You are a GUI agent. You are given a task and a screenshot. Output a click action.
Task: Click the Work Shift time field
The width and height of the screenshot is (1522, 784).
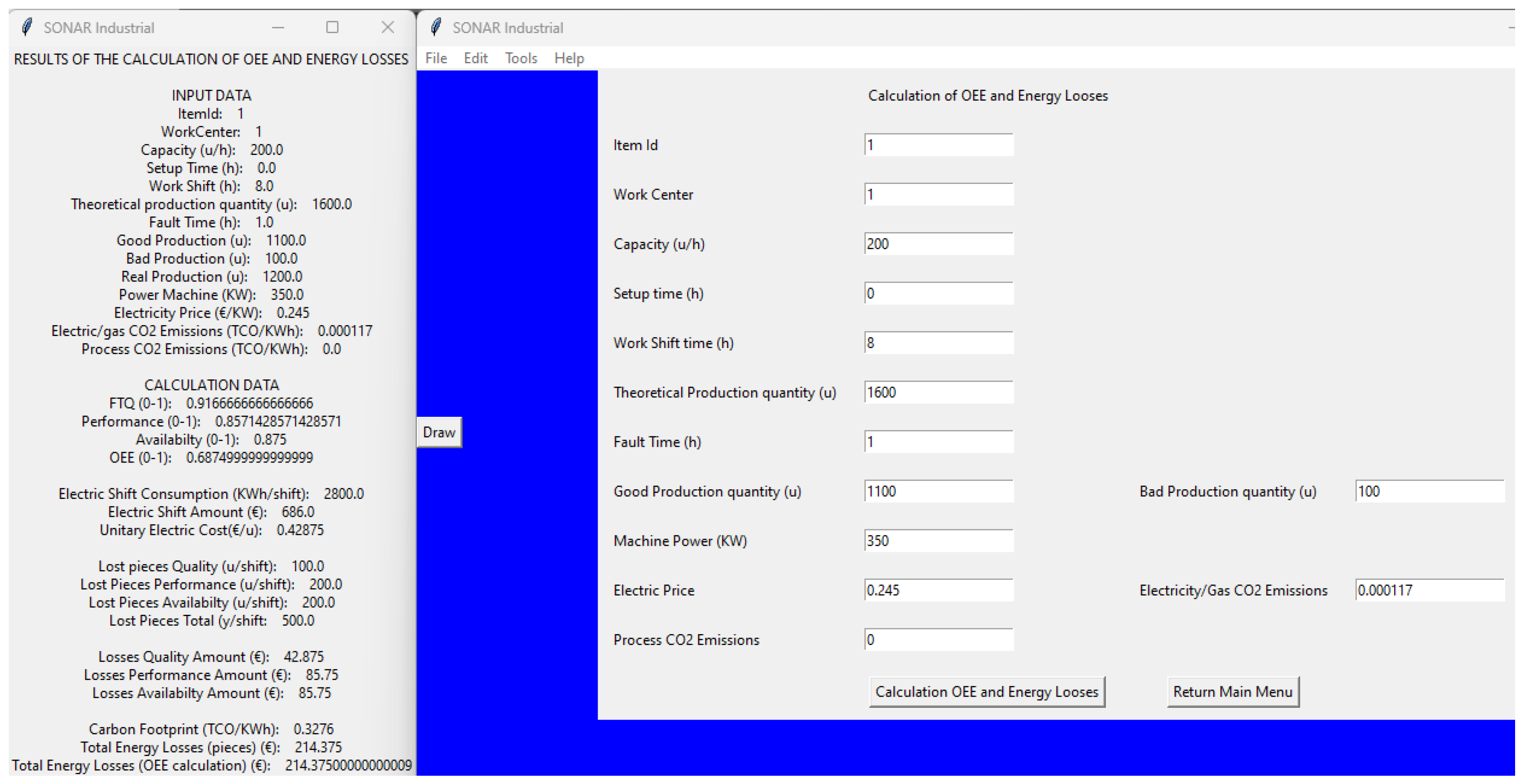938,343
